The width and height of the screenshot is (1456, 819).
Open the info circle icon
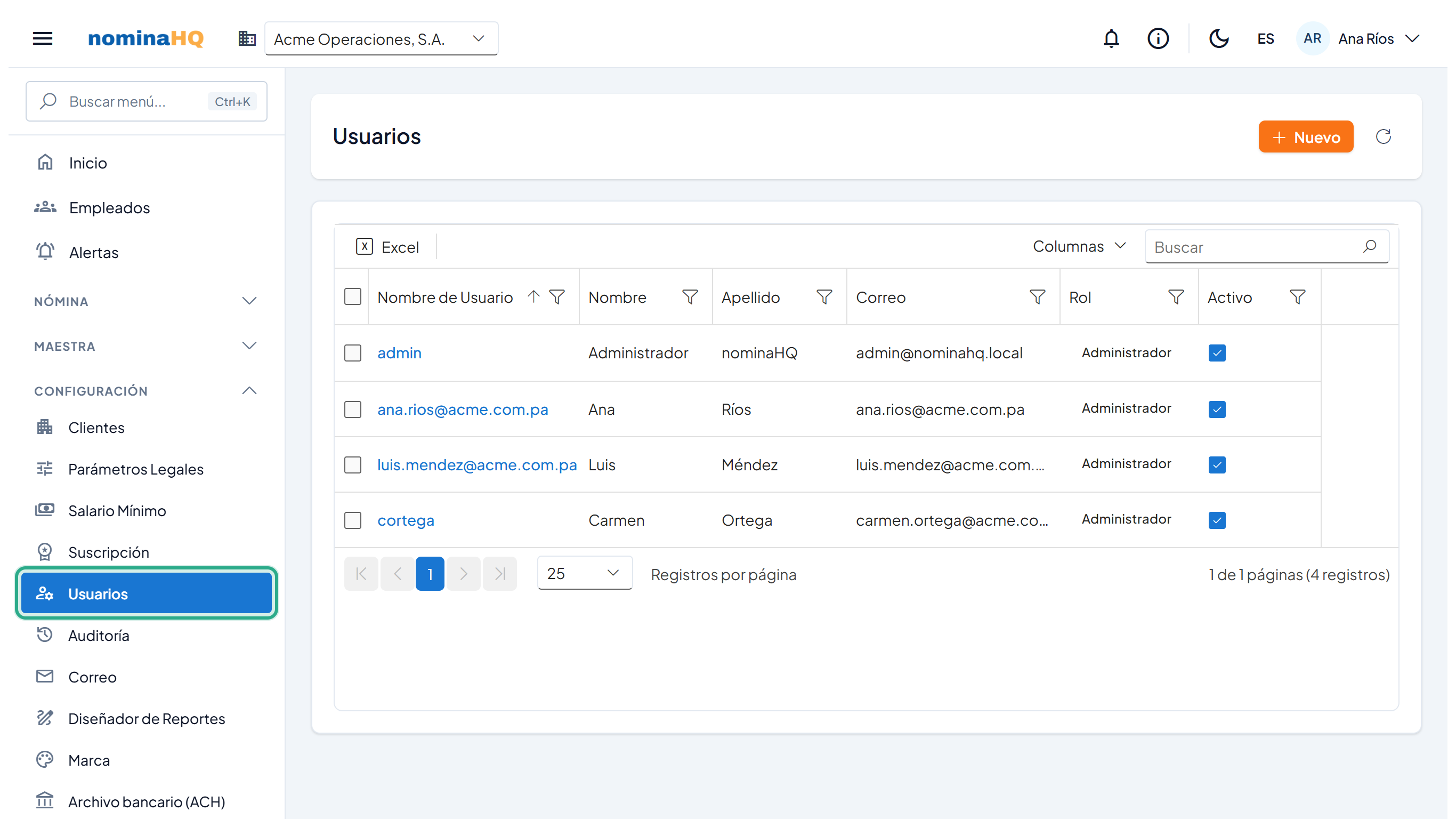tap(1158, 38)
